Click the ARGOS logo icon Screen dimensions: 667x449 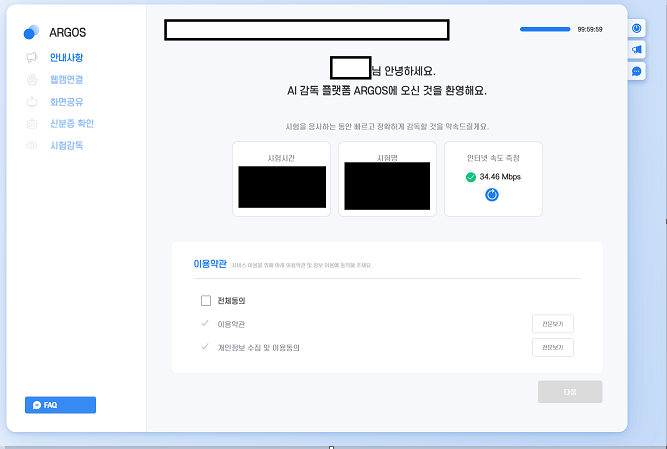(x=31, y=32)
